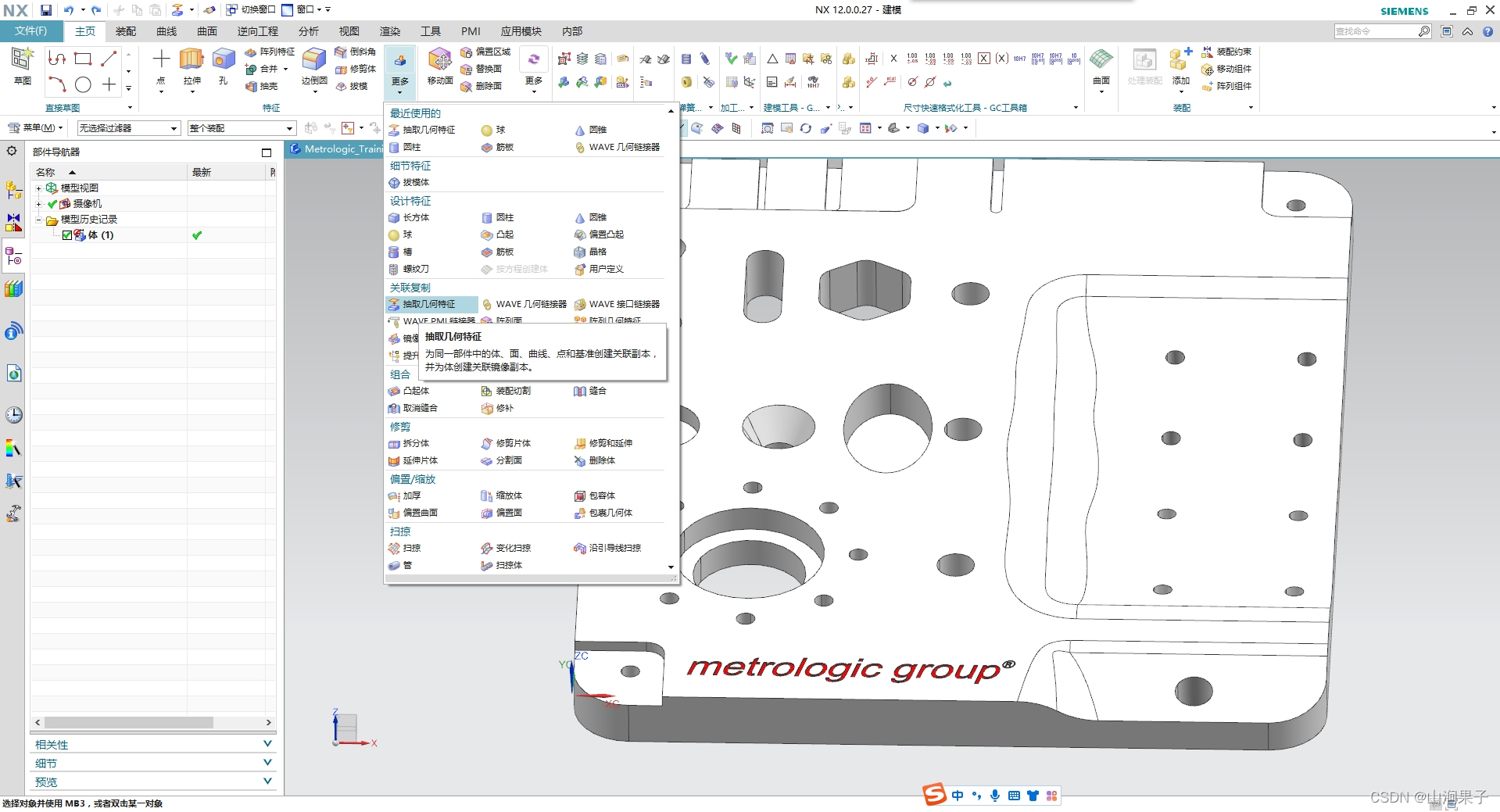This screenshot has width=1500, height=812.
Task: Toggle the 摄像机 (Camera) check mark in the navigator
Action: (x=52, y=204)
